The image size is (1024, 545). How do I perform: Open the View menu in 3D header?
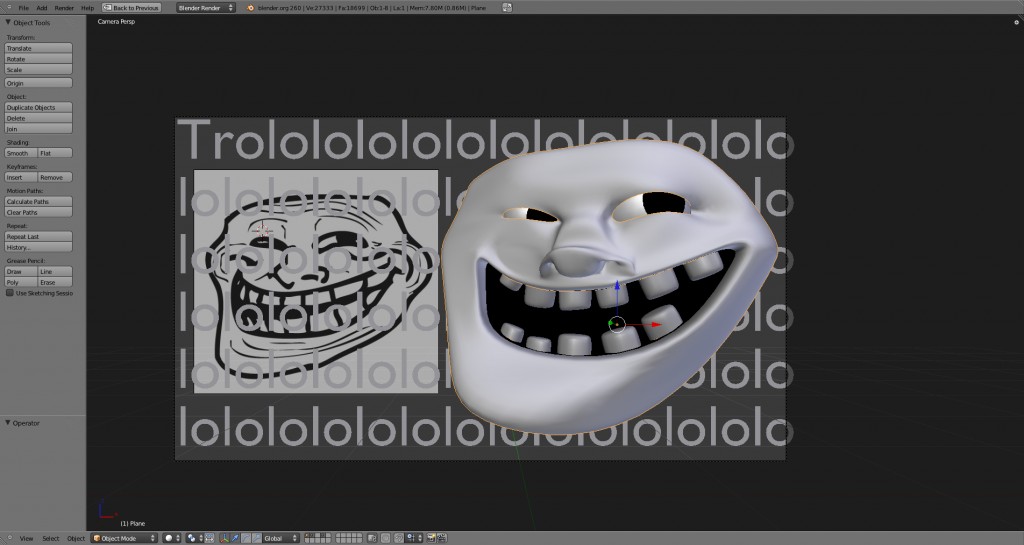26,538
